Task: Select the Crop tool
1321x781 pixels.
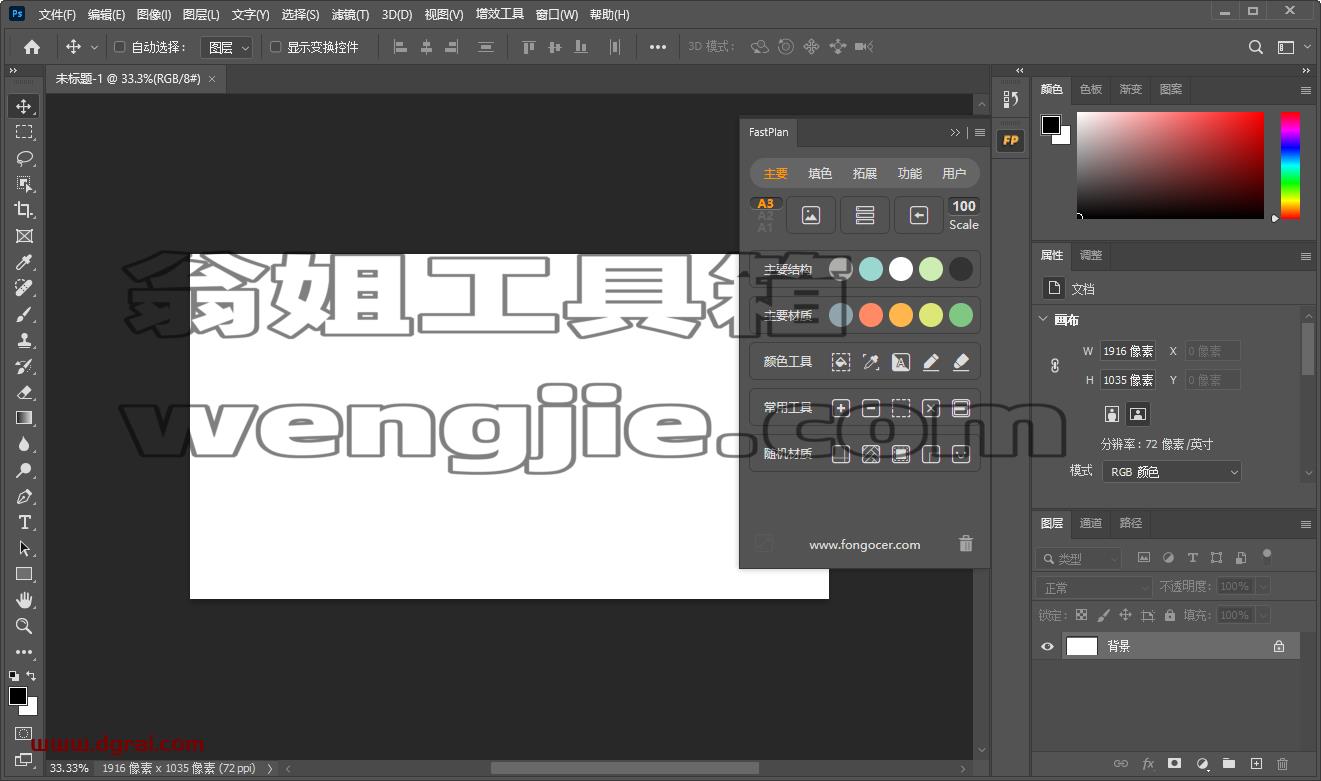Action: coord(24,210)
